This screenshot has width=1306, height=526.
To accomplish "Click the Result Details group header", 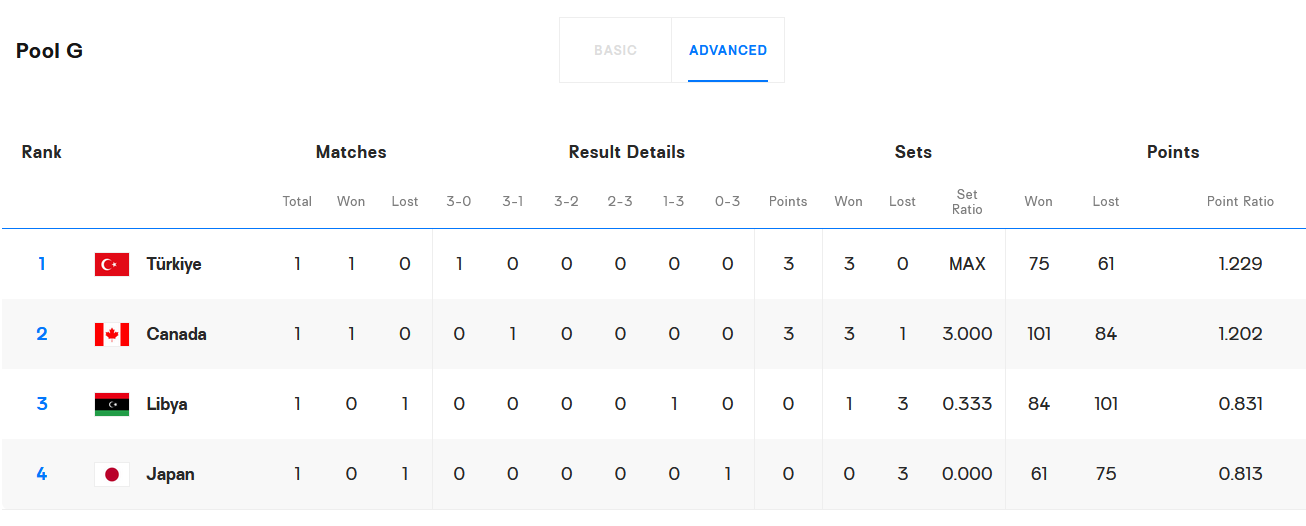I will pos(627,152).
